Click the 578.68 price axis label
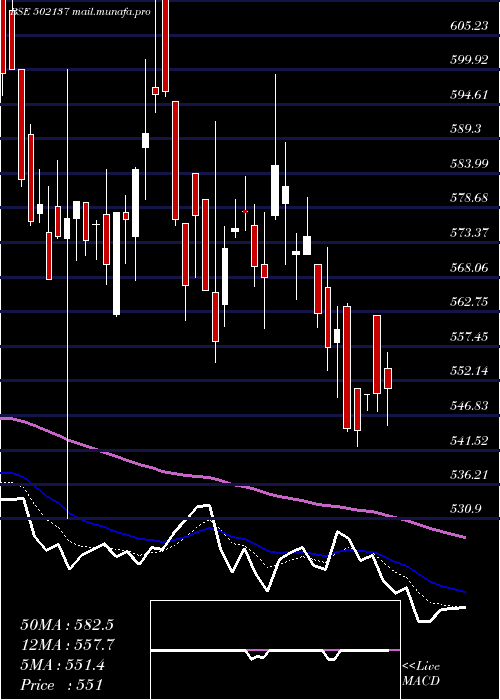Viewport: 500px width, 700px height. point(469,198)
